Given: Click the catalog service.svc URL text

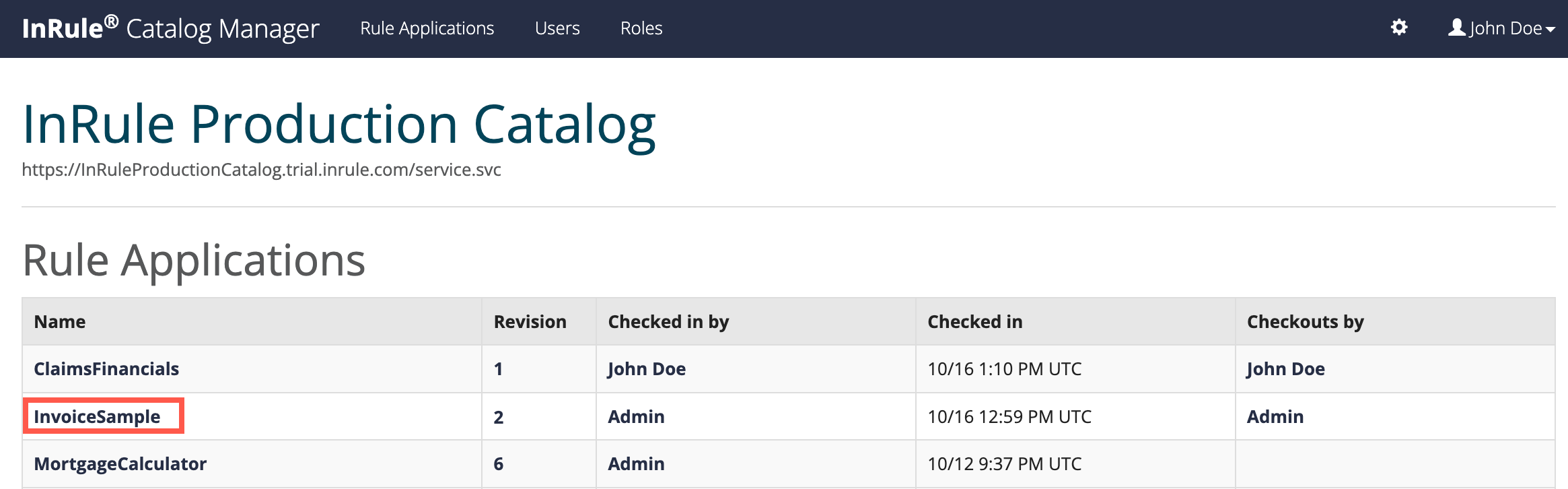Looking at the screenshot, I should [x=261, y=170].
